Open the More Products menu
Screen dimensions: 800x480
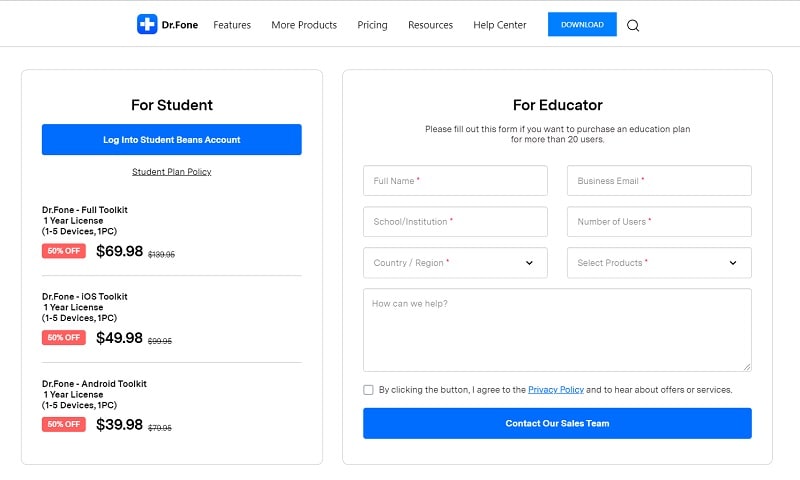coord(304,25)
